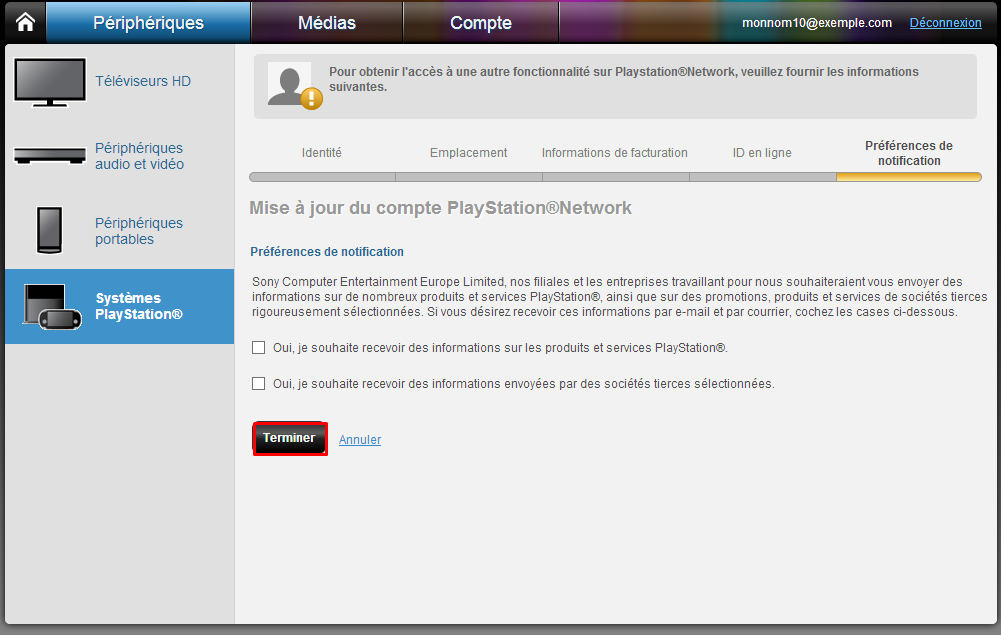
Task: Switch to the Médias tab
Action: coord(327,22)
